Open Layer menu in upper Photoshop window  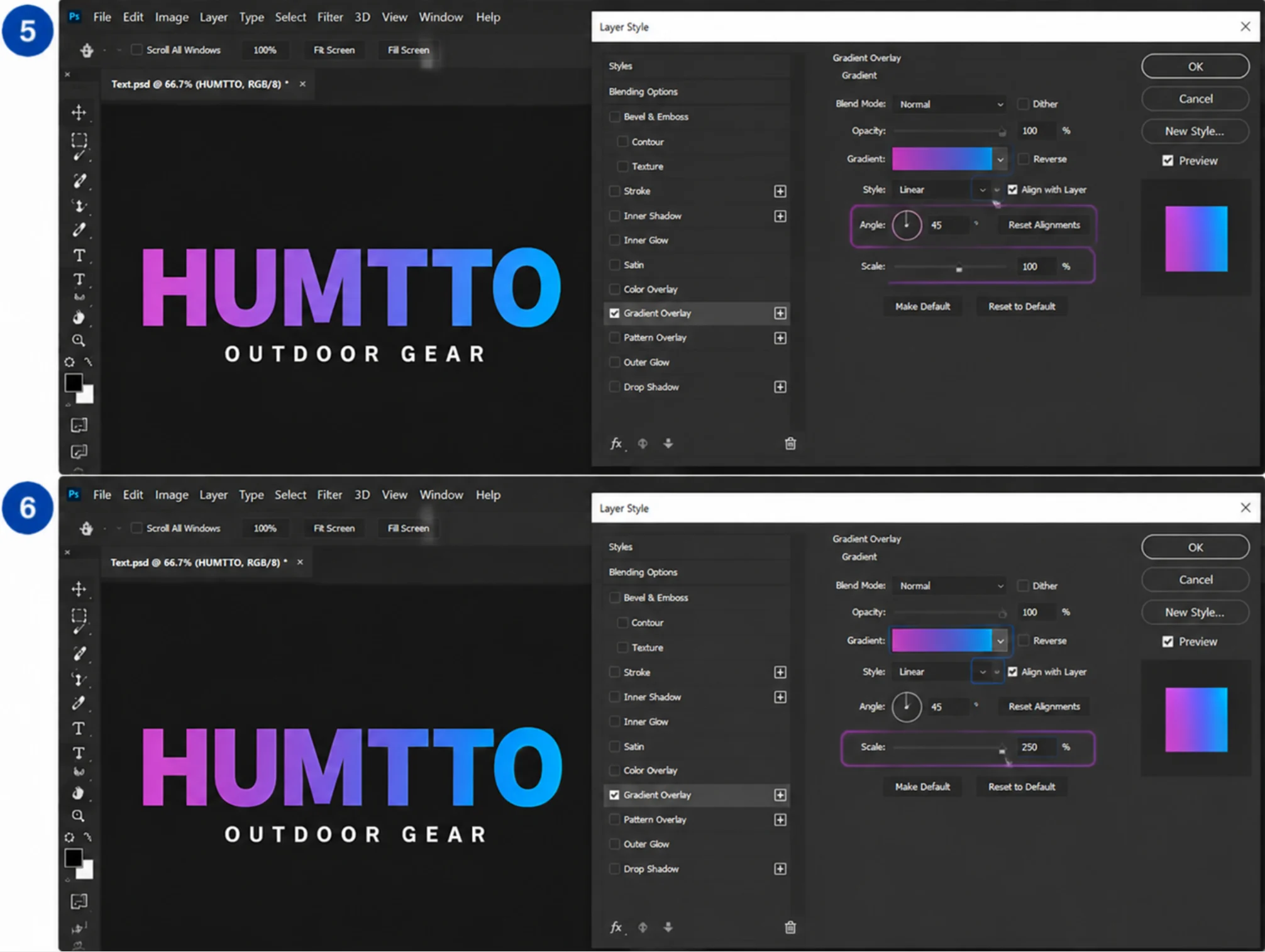pos(213,17)
